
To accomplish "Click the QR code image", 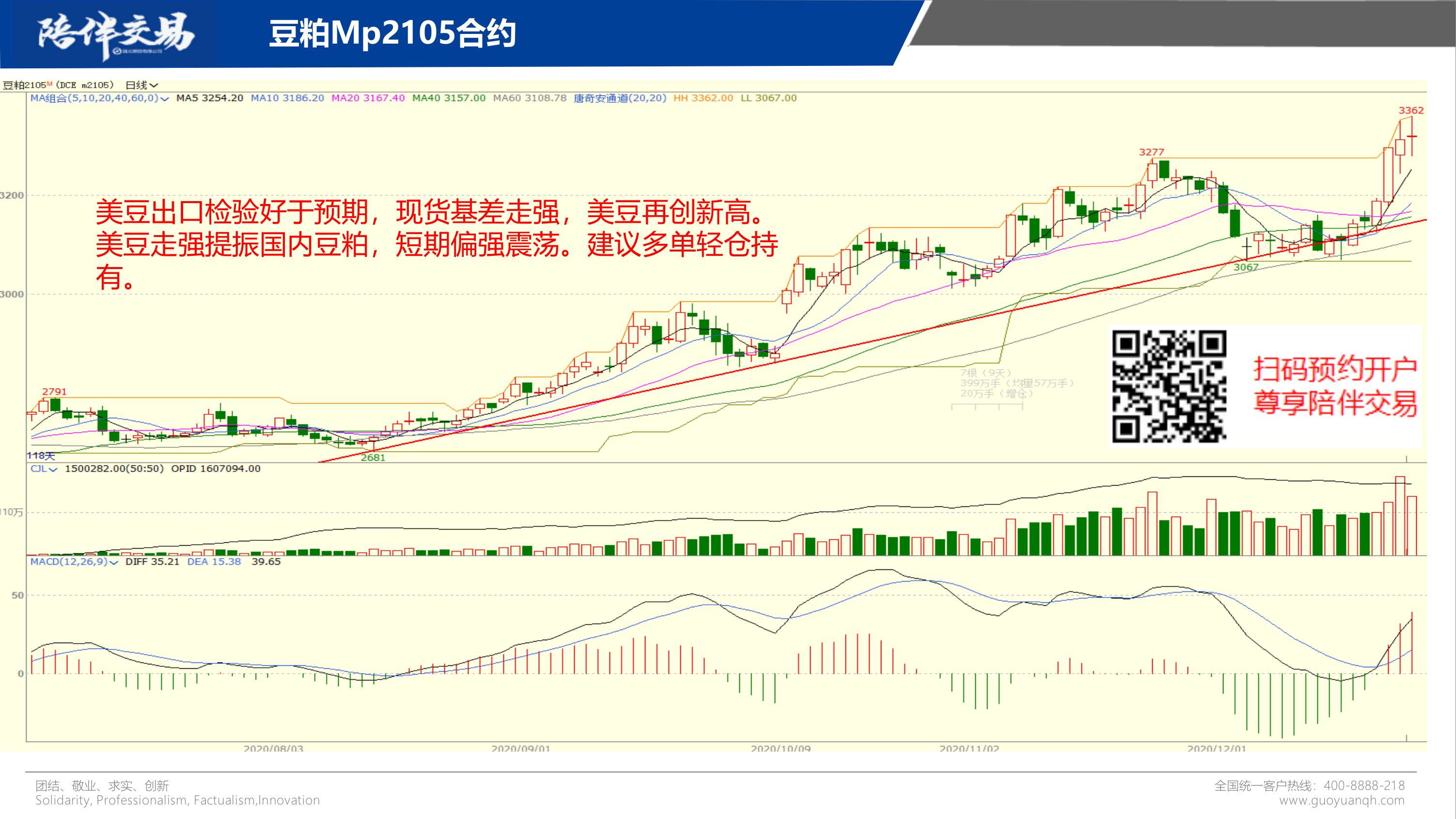I will [x=1169, y=387].
